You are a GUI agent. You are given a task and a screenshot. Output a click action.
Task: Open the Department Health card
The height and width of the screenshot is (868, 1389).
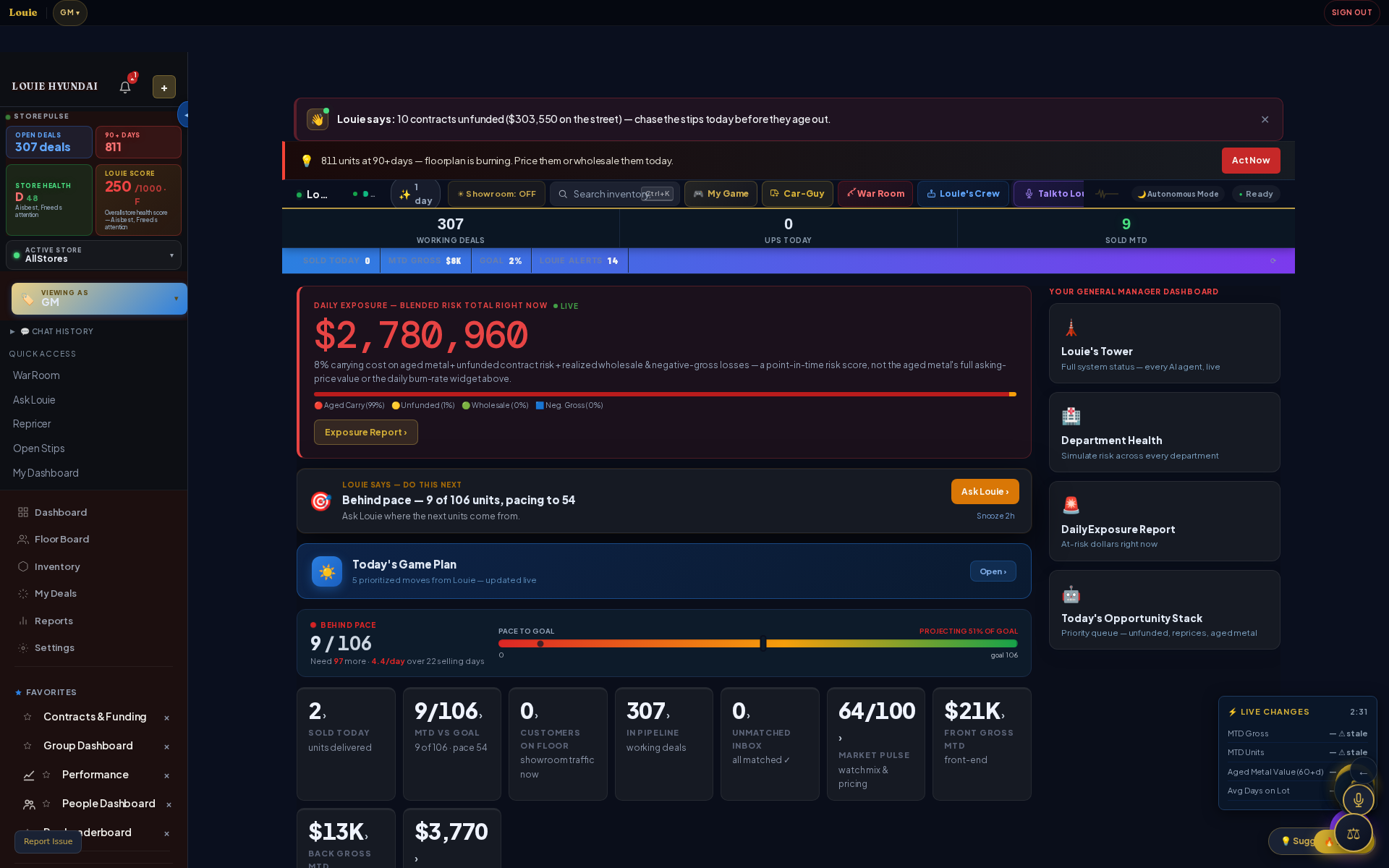click(x=1164, y=432)
